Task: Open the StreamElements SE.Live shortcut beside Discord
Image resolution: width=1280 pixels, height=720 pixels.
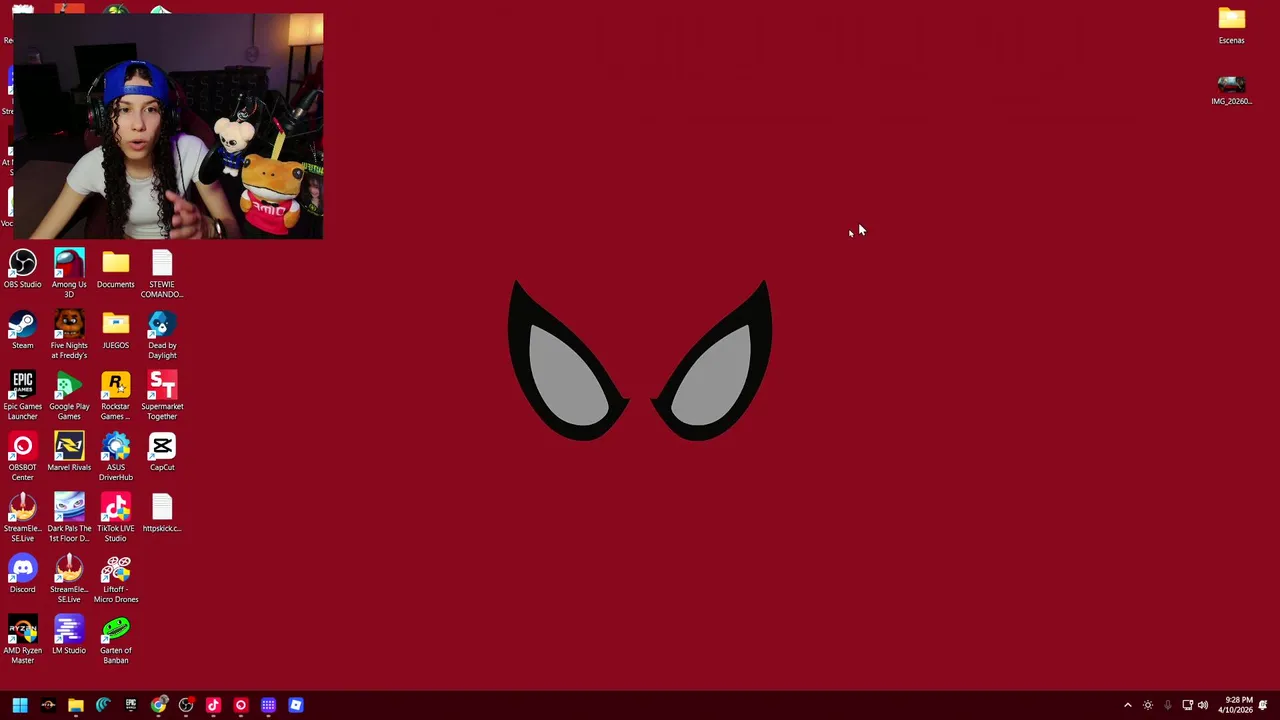Action: pyautogui.click(x=69, y=578)
